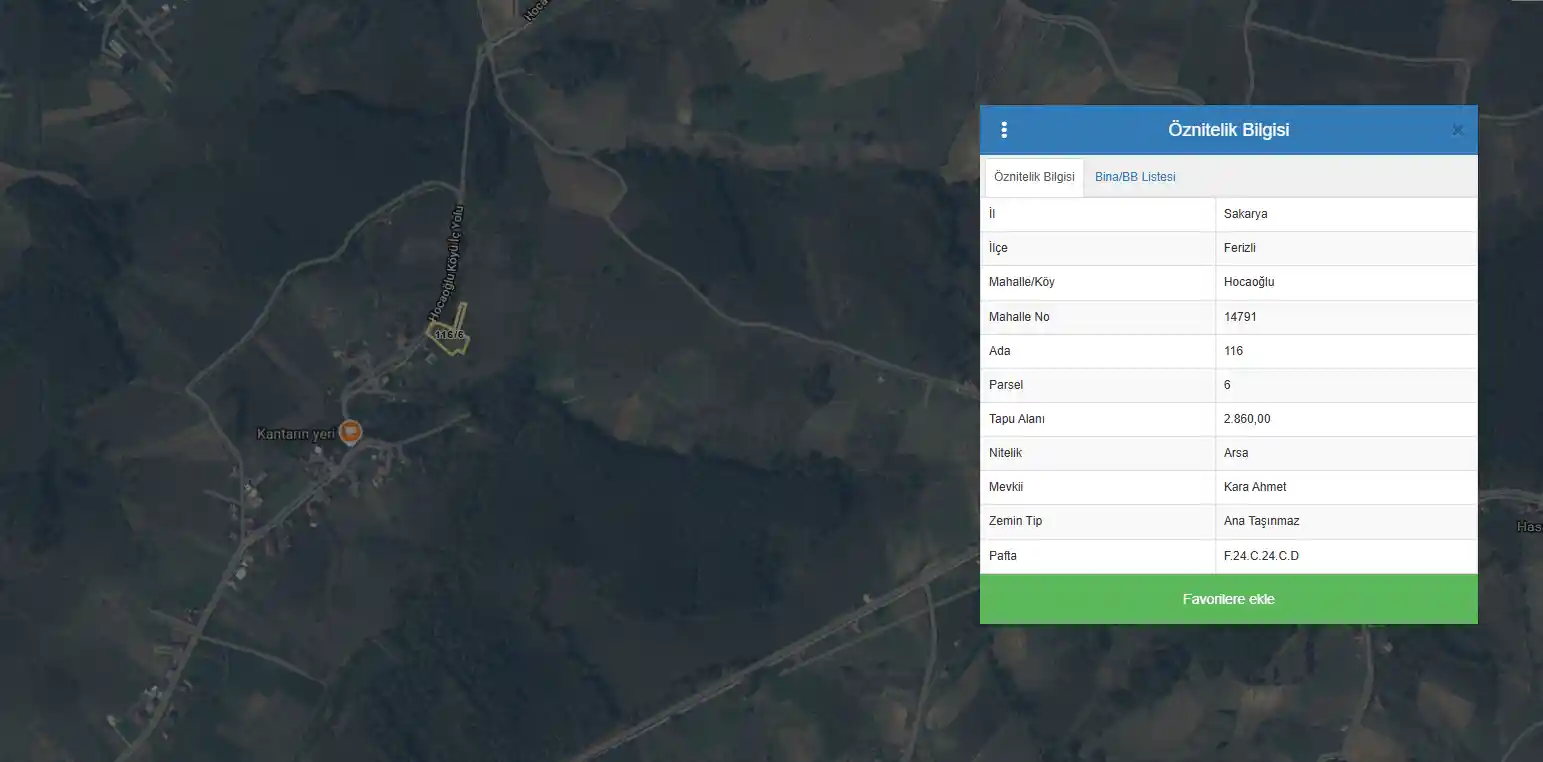Select the highlighted parcel 116/6 on the map
The image size is (1543, 762).
point(450,332)
